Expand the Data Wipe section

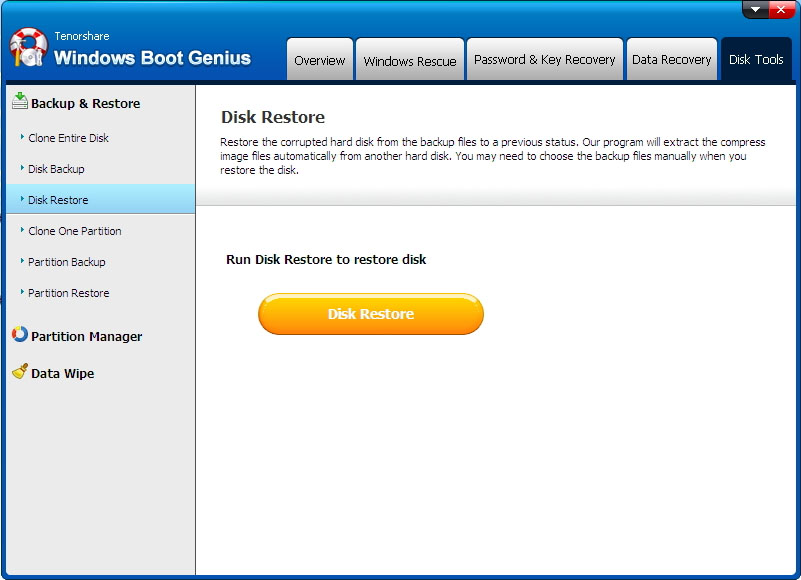pos(62,374)
